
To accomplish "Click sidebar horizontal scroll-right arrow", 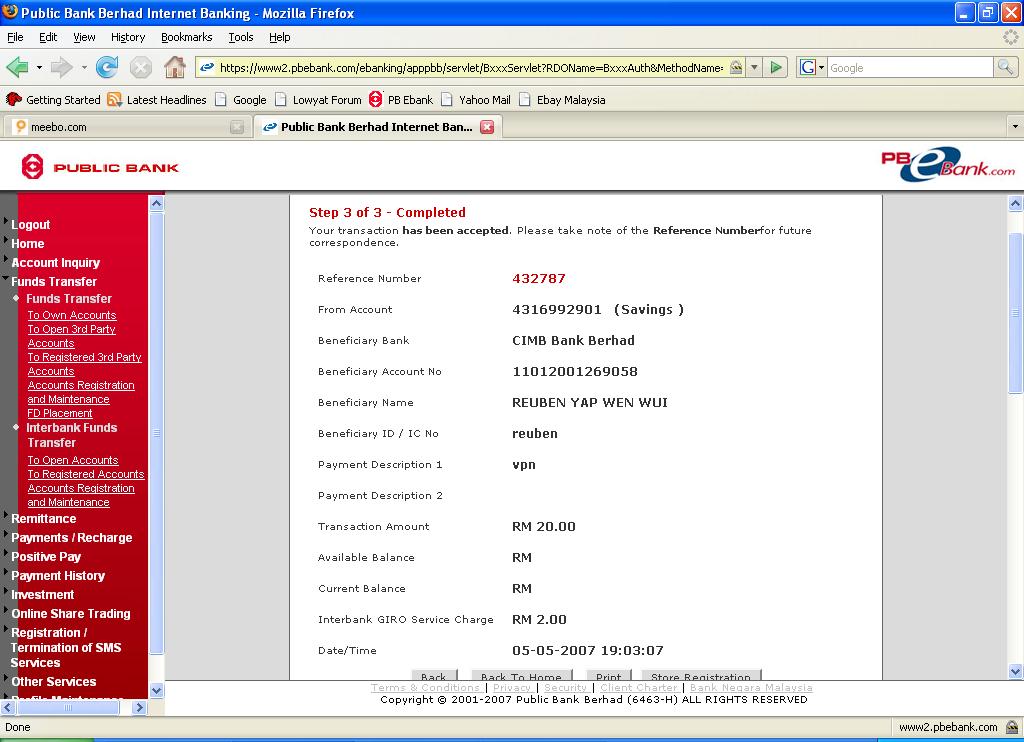I will point(139,707).
